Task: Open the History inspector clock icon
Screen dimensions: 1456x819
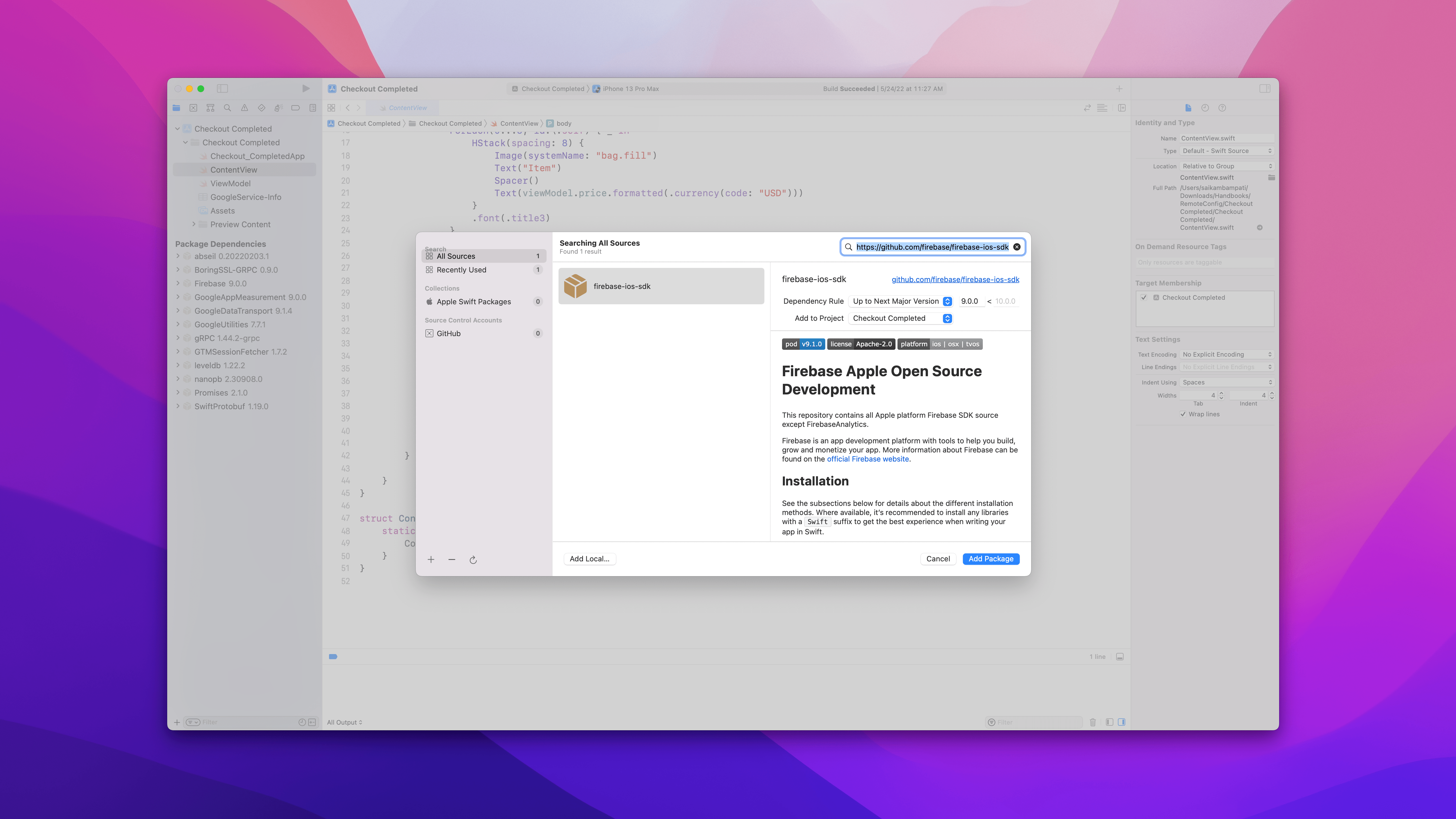Action: click(x=1205, y=108)
